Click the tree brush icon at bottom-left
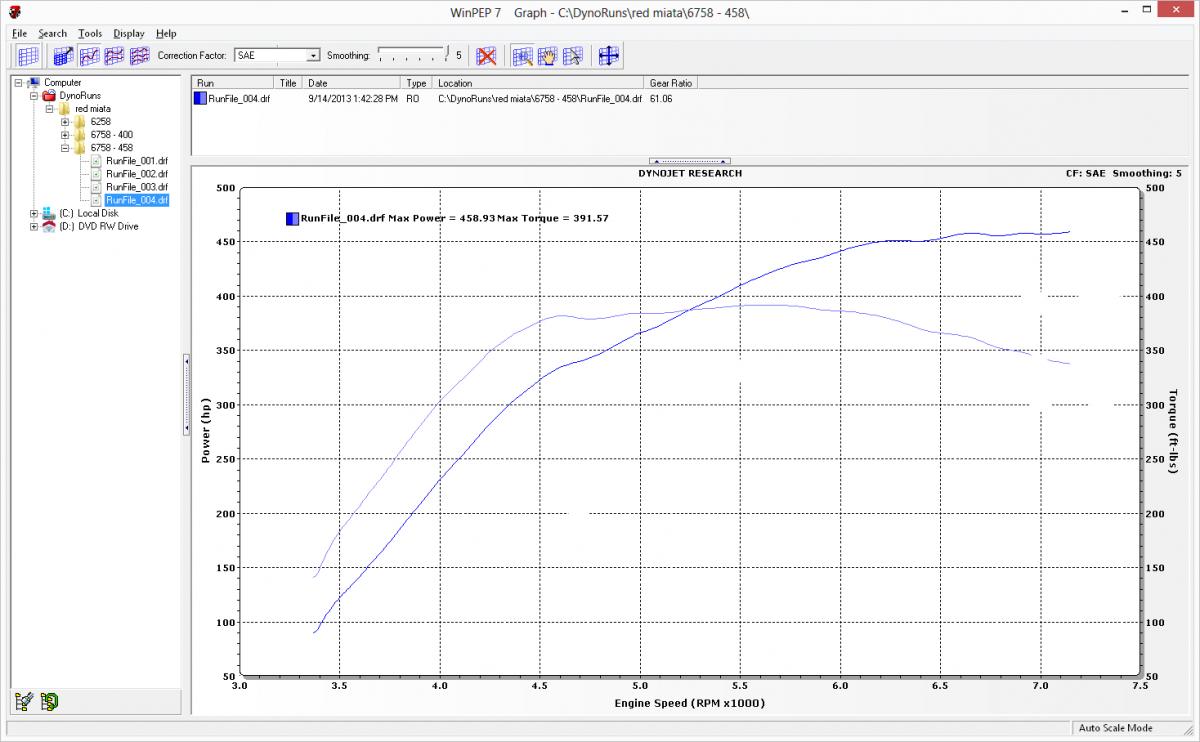 25,702
